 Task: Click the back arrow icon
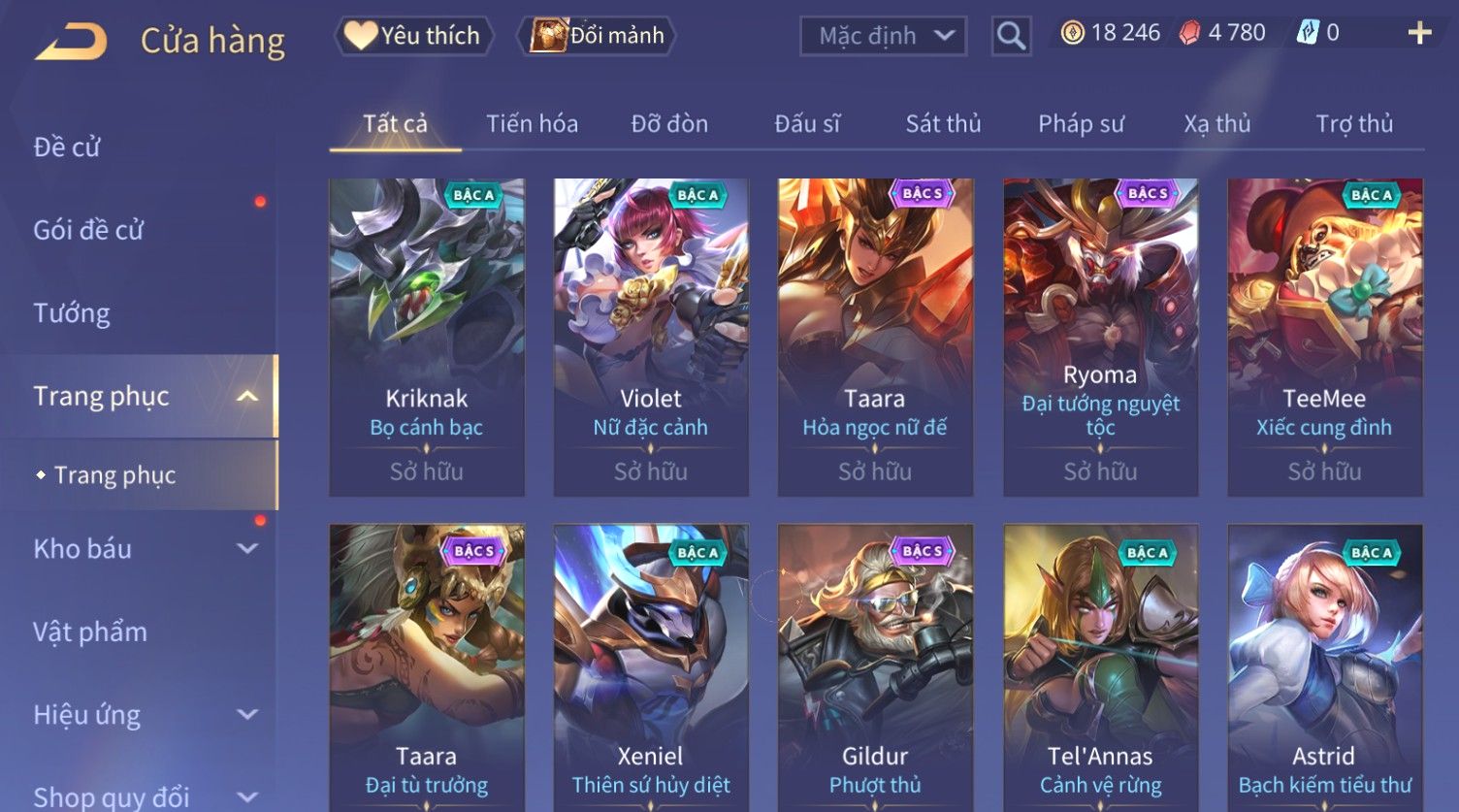70,42
